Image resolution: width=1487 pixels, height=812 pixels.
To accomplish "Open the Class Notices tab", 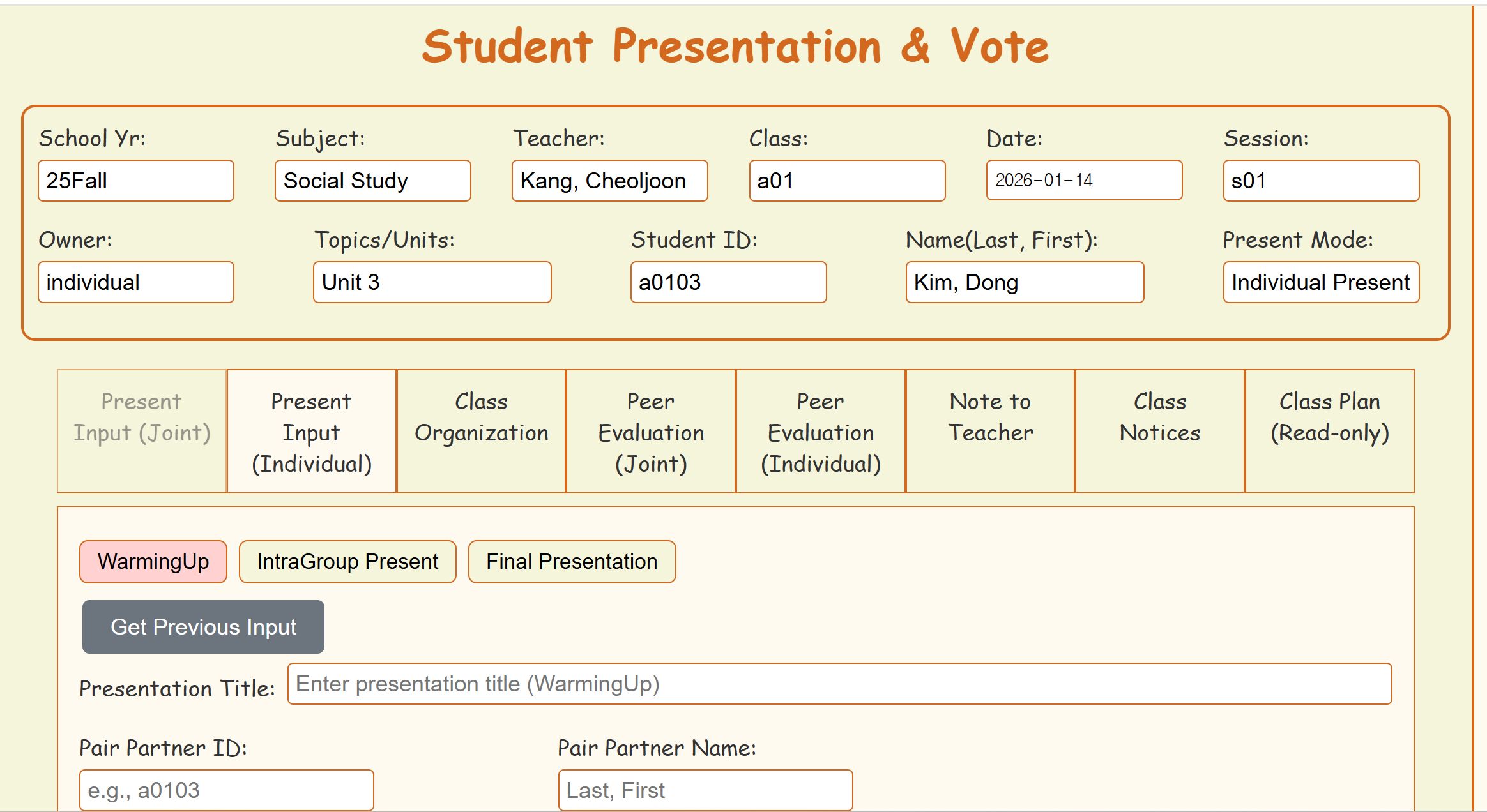I will [x=1160, y=432].
